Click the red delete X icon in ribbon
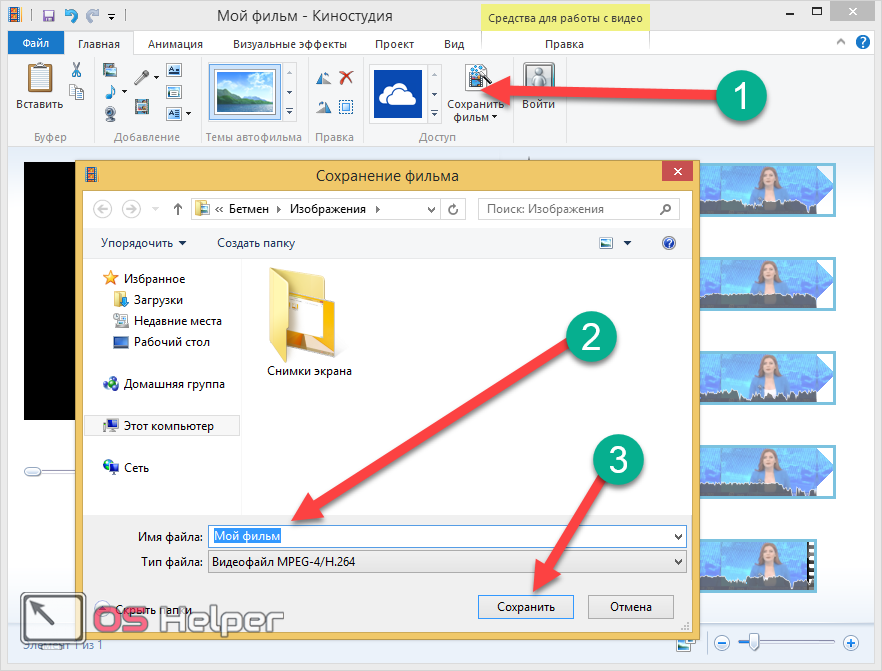Viewport: 882px width, 671px height. coord(346,78)
